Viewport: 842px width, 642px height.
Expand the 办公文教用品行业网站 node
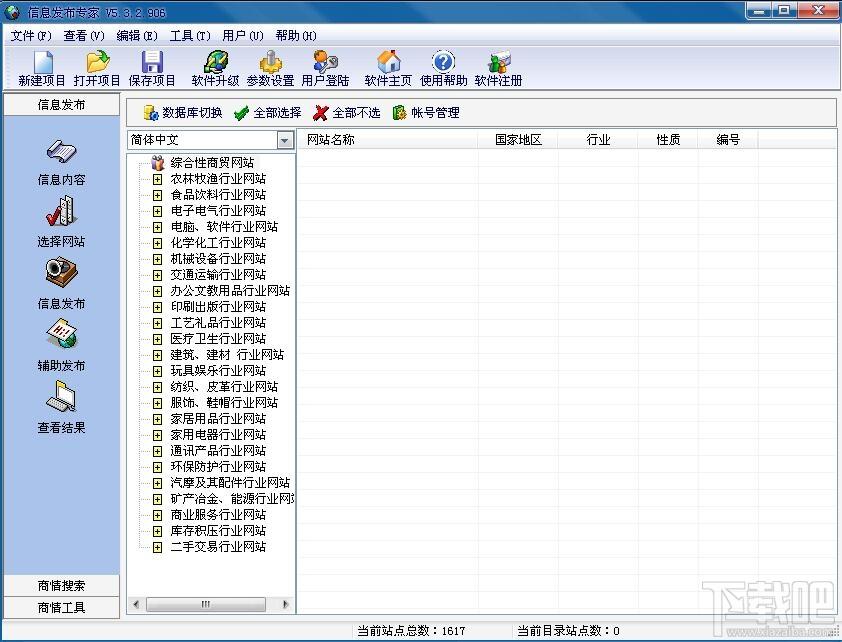[157, 291]
